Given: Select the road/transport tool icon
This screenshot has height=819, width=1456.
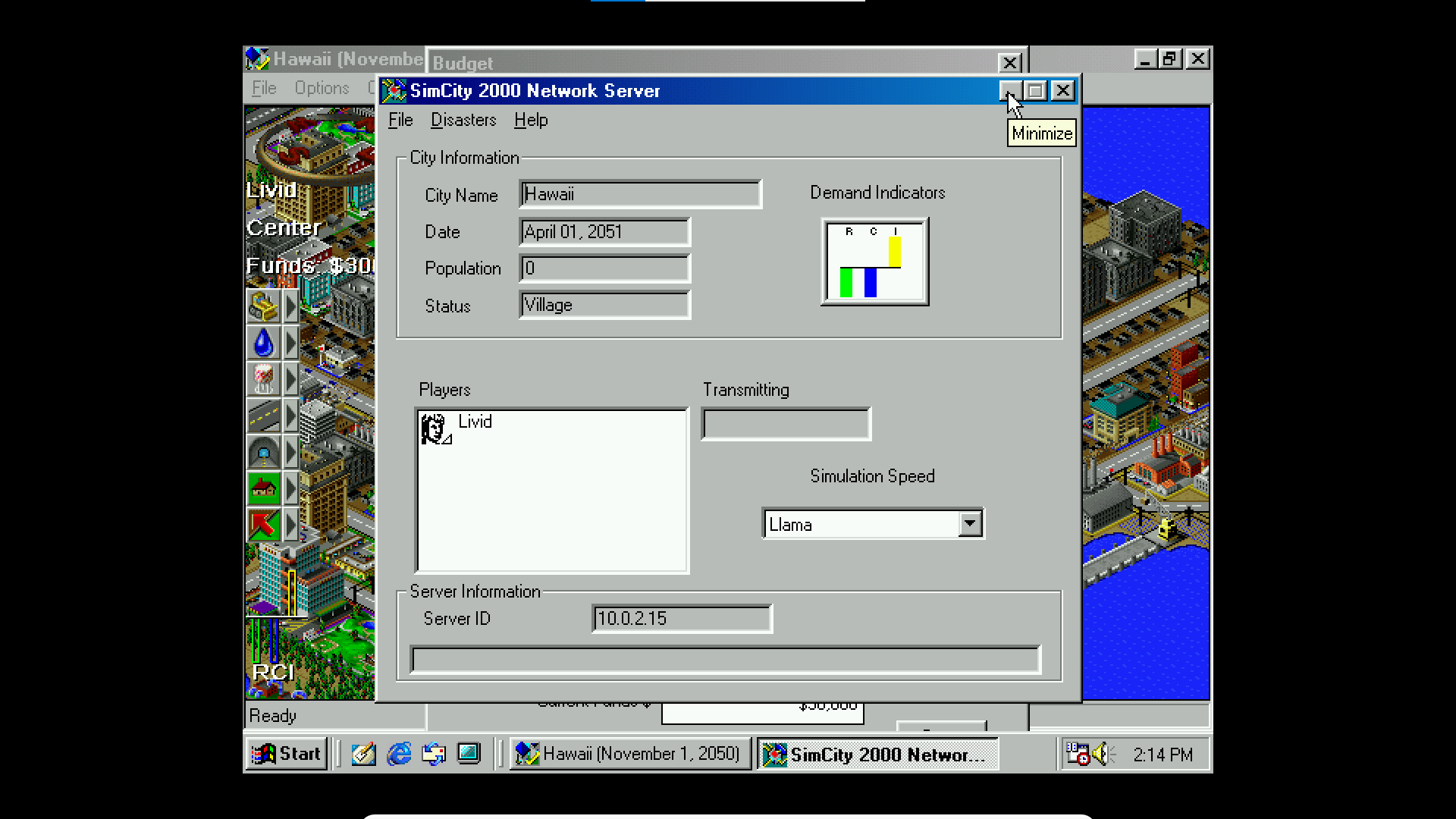Looking at the screenshot, I should 264,413.
